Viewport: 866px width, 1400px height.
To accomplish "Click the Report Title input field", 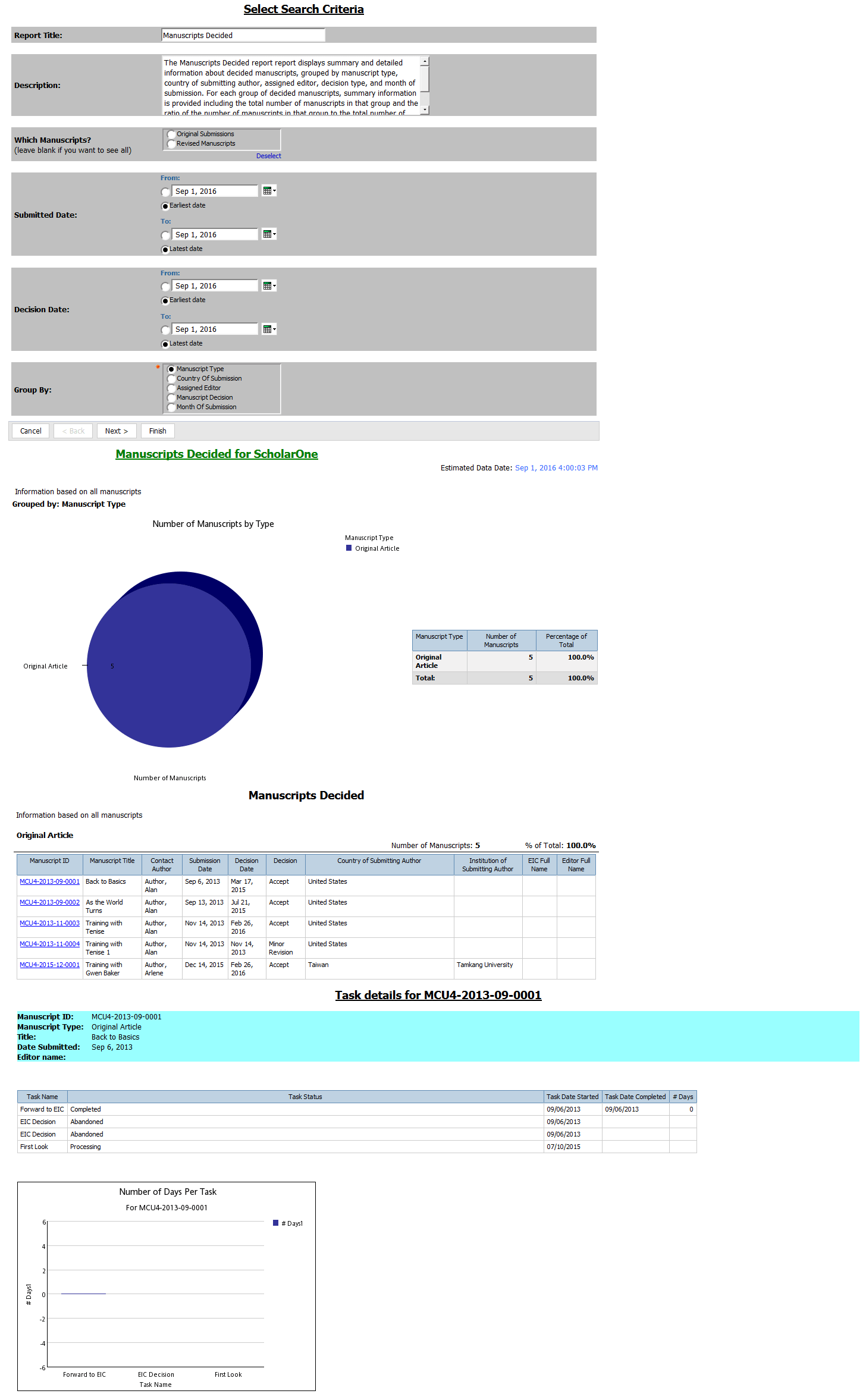I will tap(243, 35).
